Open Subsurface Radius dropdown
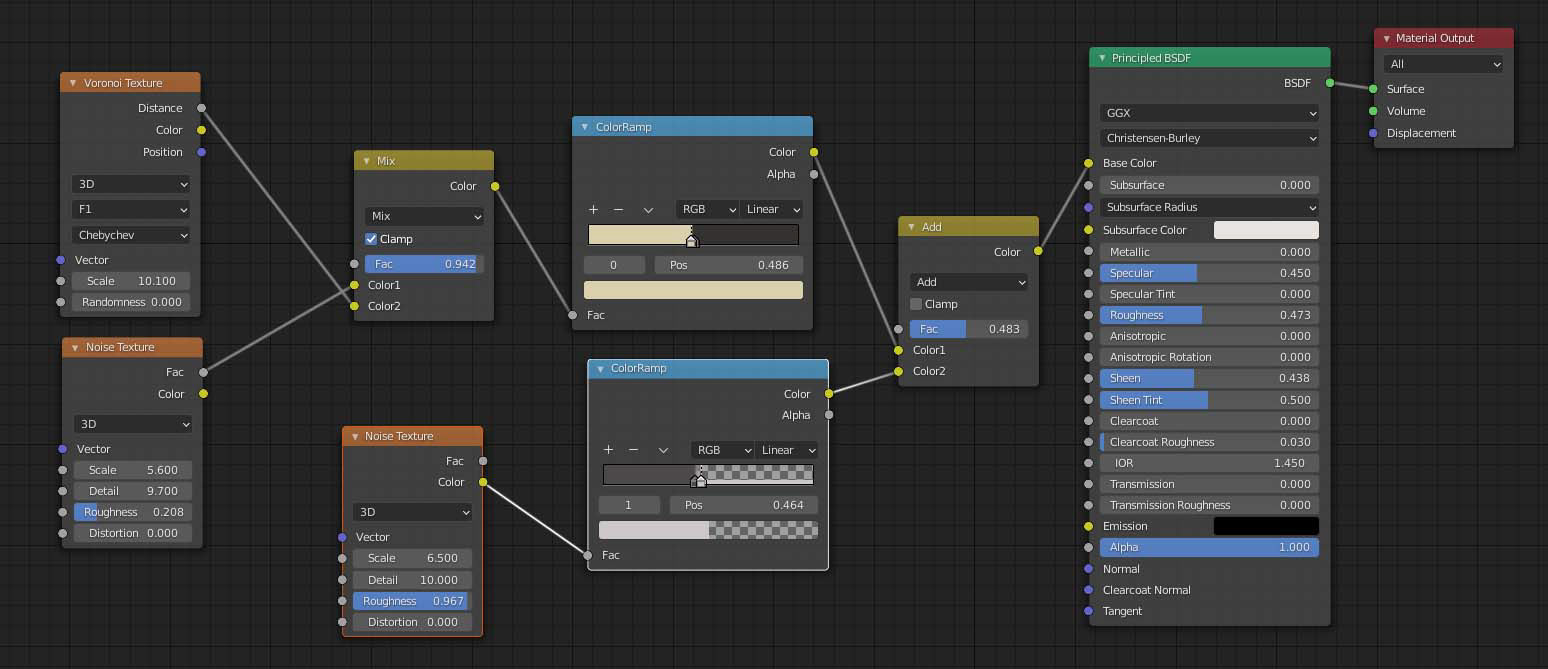 1209,207
